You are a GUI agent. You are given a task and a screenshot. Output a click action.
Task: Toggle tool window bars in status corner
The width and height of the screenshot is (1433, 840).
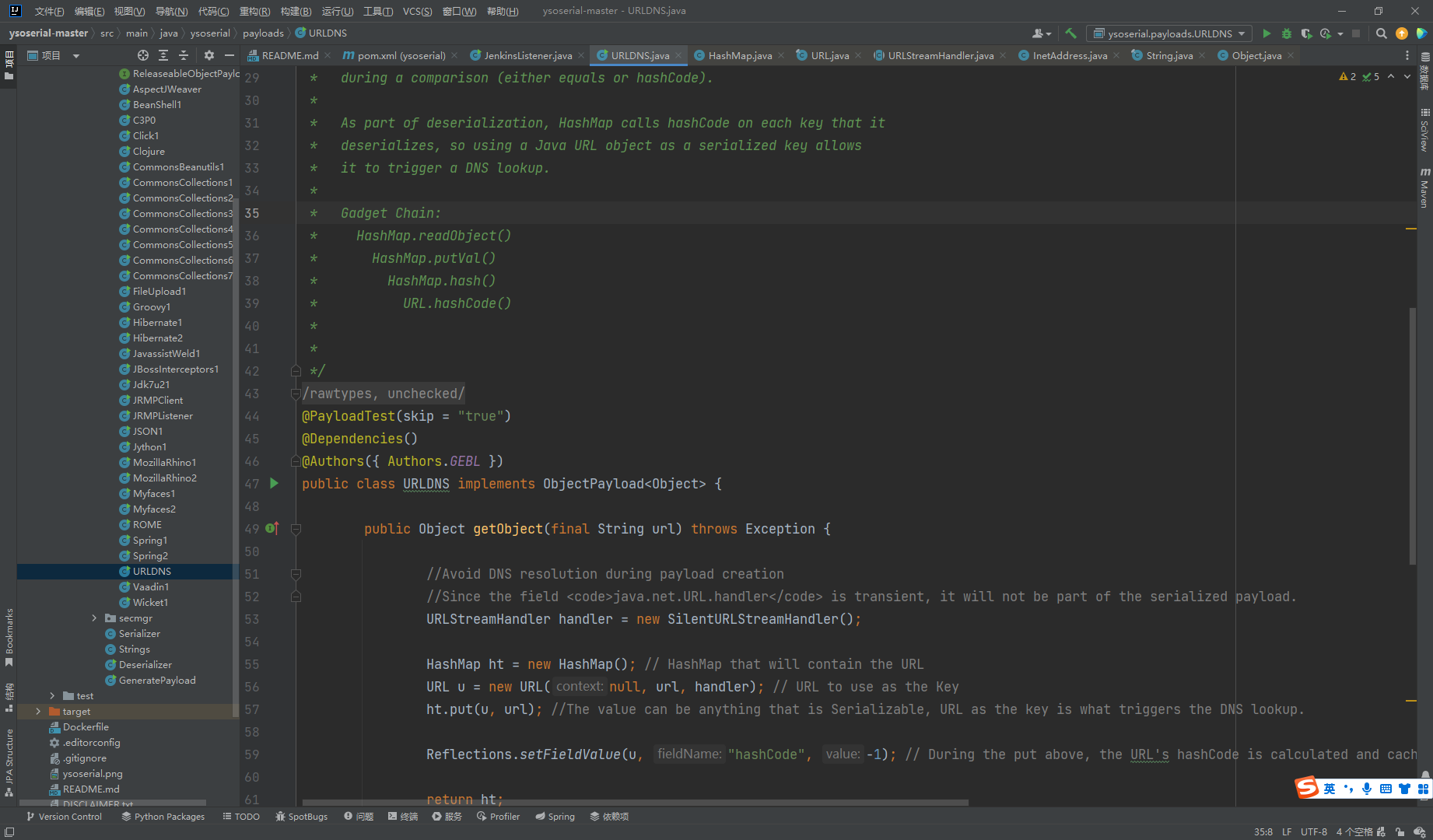(x=9, y=831)
